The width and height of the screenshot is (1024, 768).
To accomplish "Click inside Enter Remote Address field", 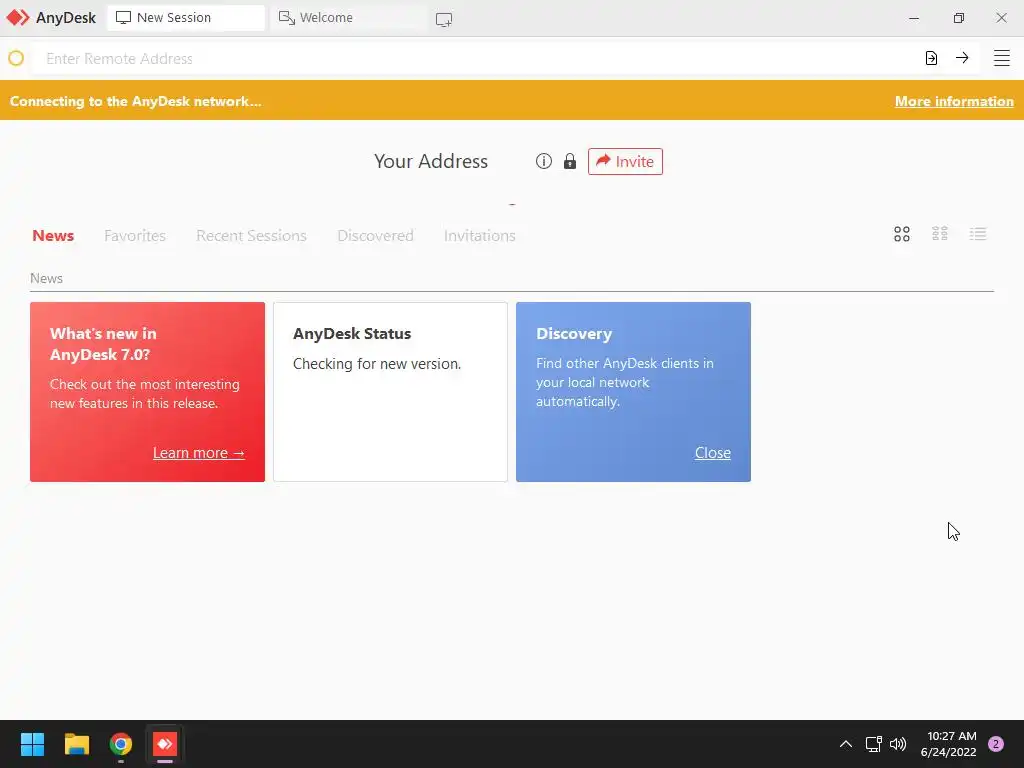I will click(x=477, y=58).
